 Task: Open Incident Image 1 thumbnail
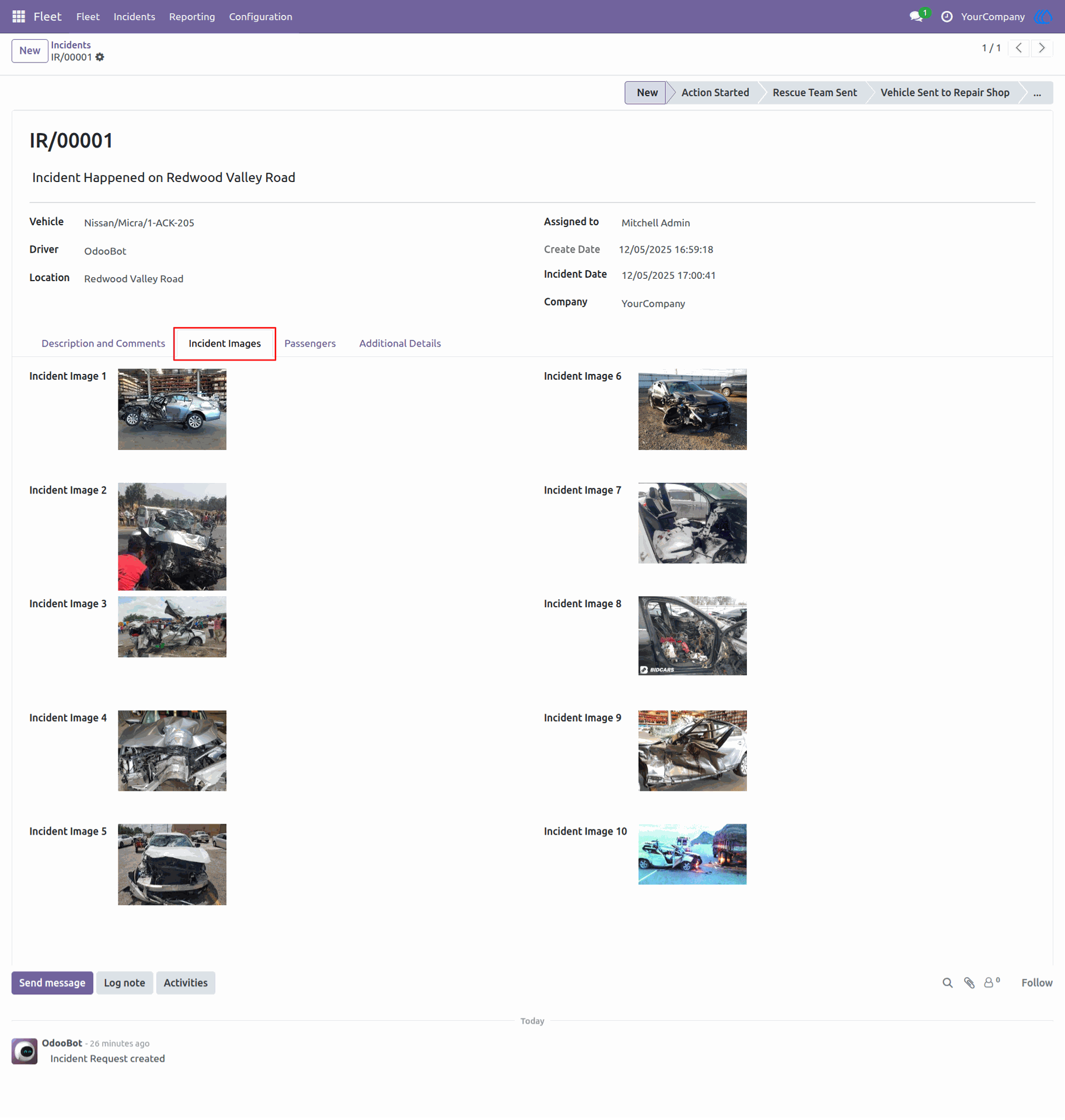tap(172, 409)
